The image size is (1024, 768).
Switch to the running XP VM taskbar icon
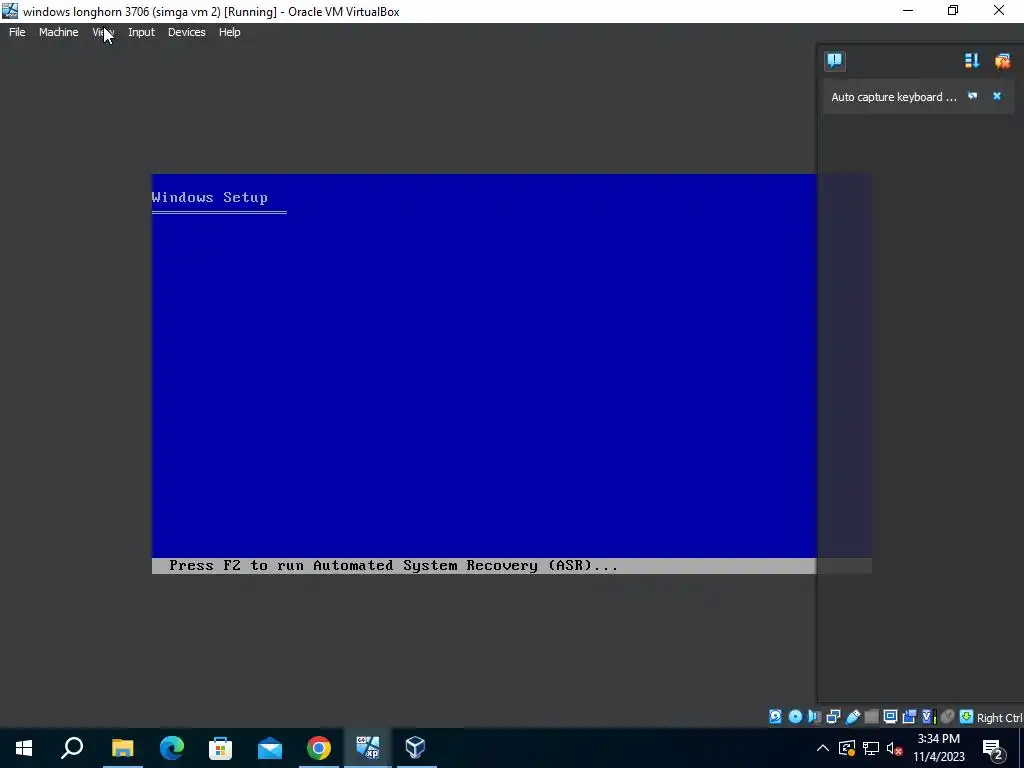[x=367, y=748]
